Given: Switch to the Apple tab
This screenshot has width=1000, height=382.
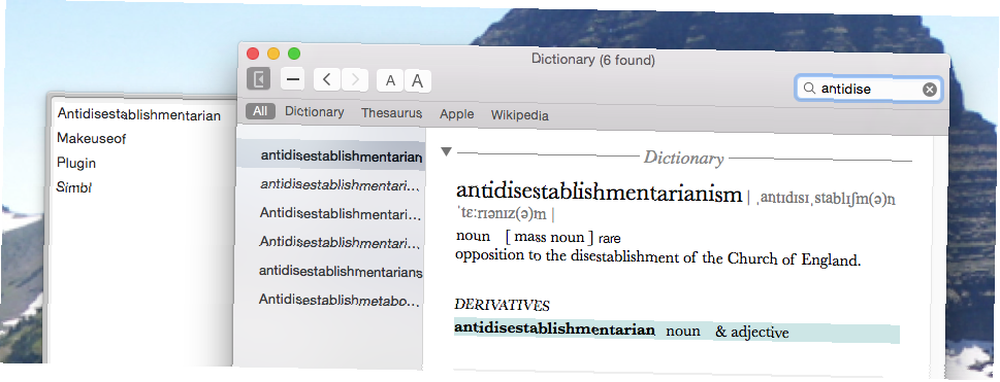Looking at the screenshot, I should [x=457, y=114].
